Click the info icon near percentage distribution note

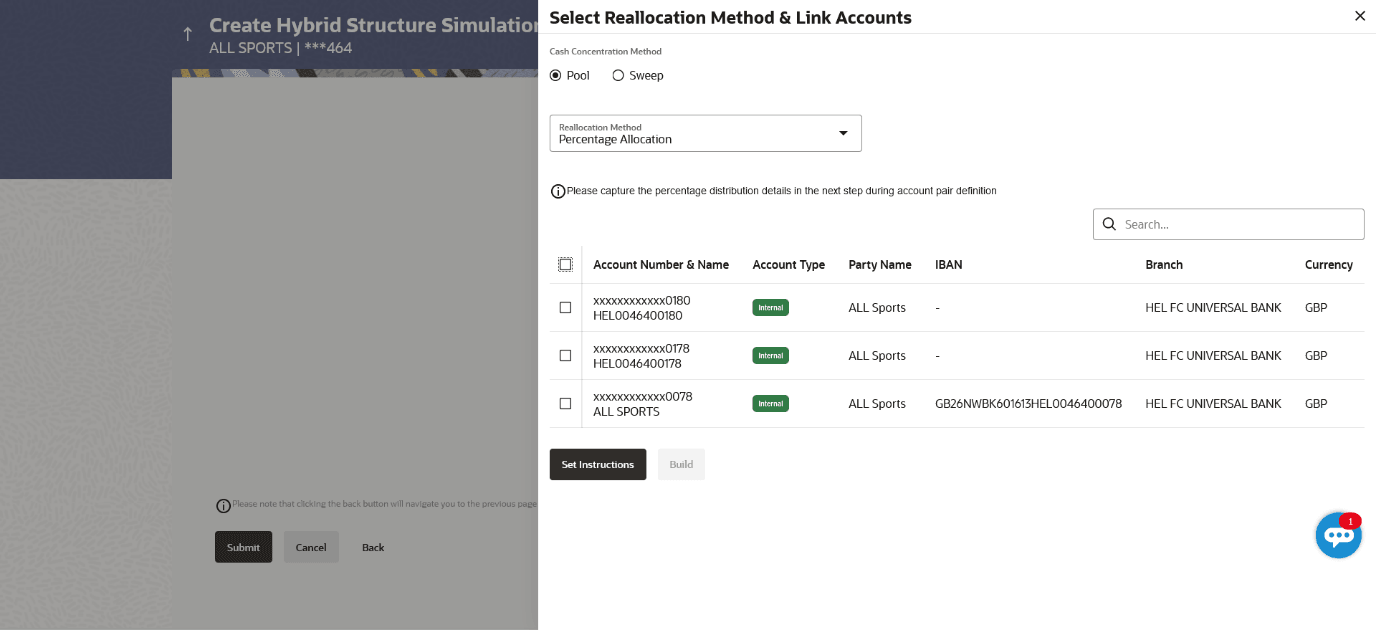point(558,191)
